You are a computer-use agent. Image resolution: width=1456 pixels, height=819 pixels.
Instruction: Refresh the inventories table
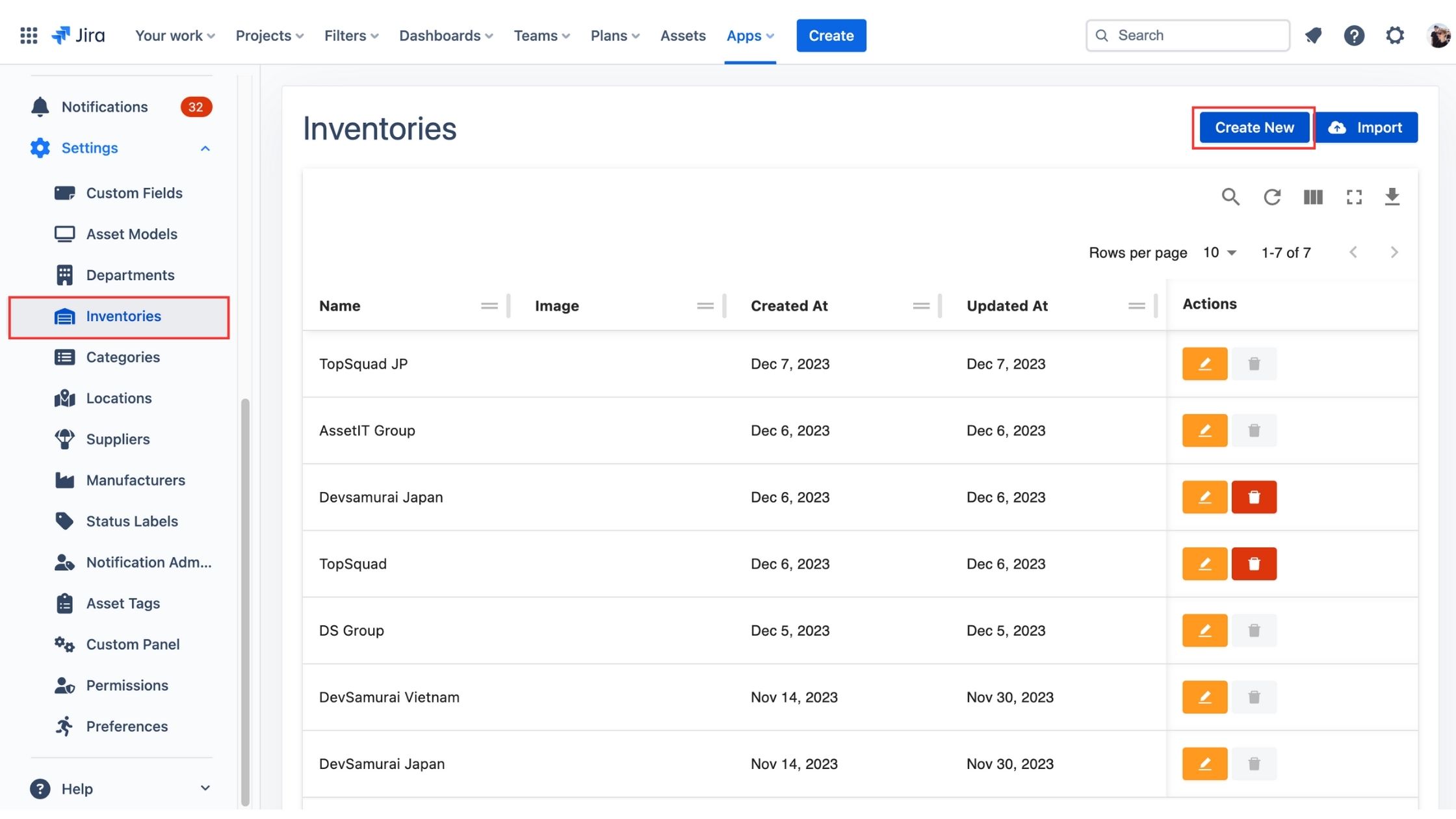[x=1271, y=197]
